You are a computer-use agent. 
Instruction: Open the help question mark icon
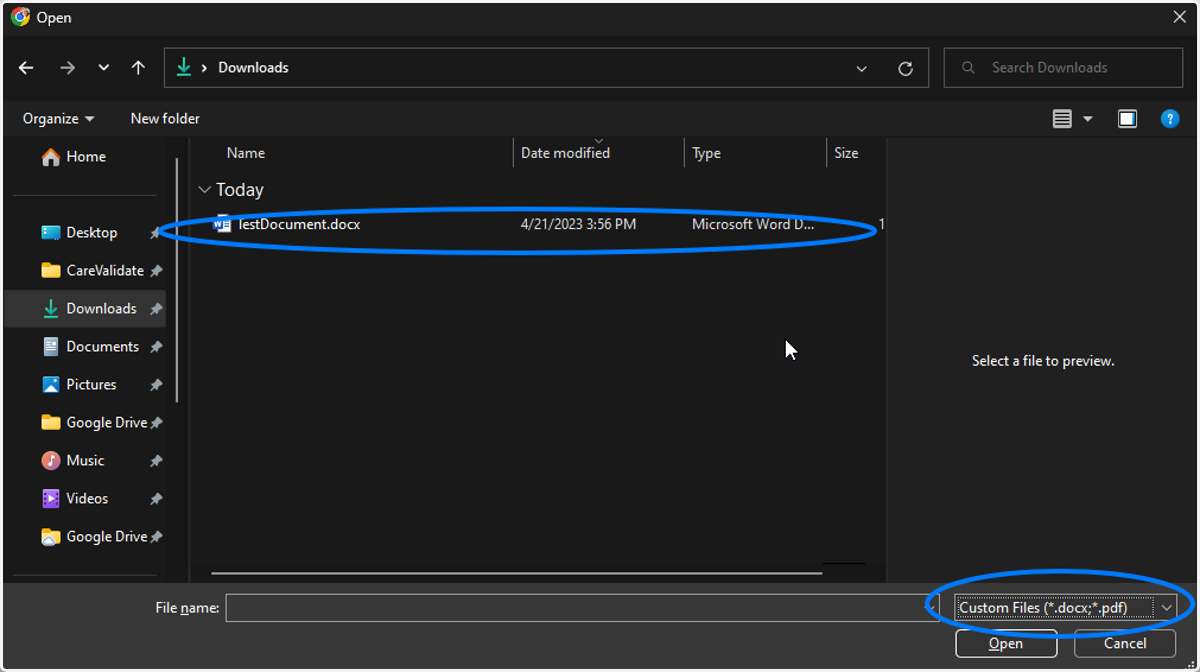click(1169, 119)
